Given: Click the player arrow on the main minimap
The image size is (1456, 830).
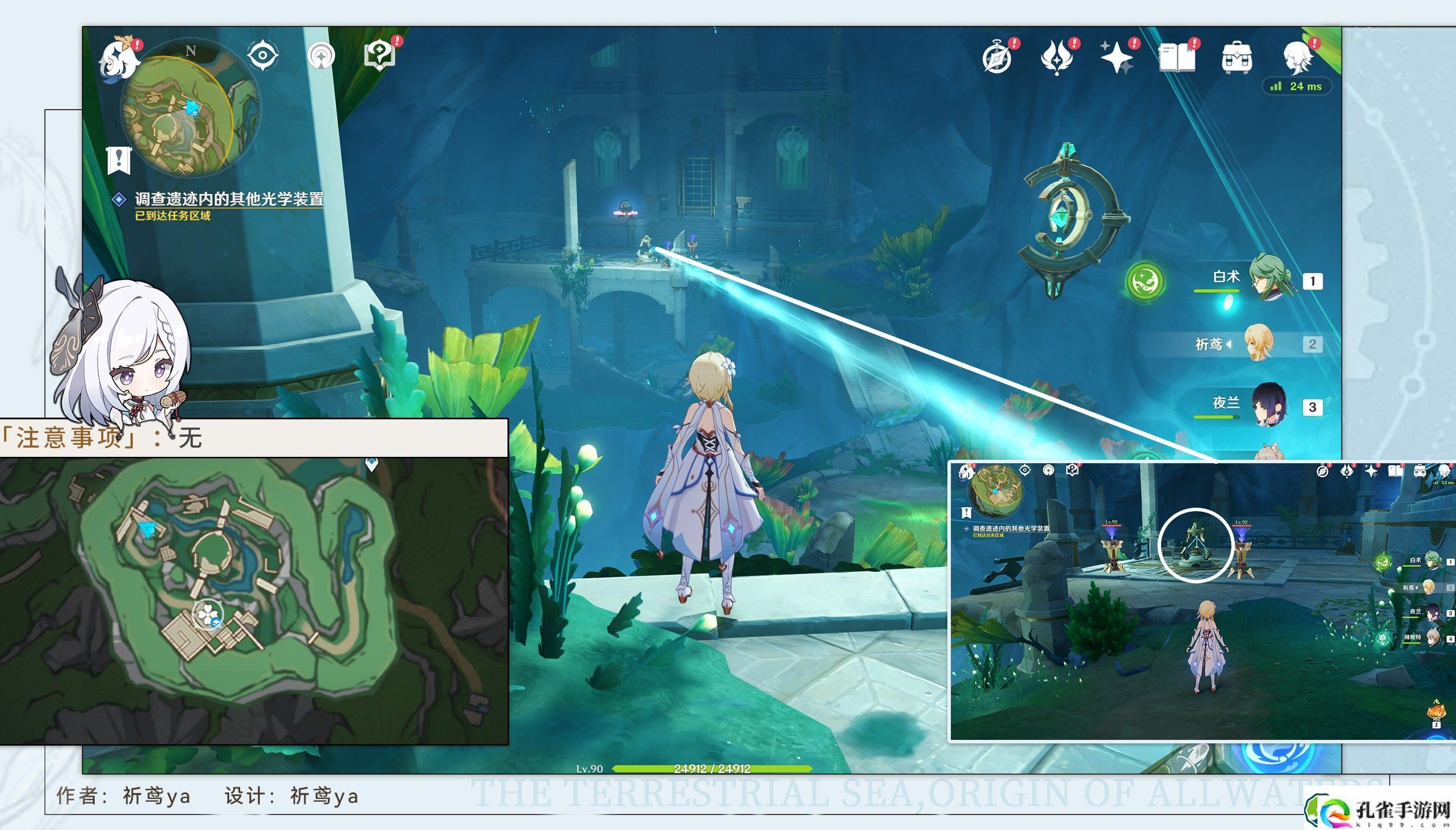Looking at the screenshot, I should tap(192, 107).
